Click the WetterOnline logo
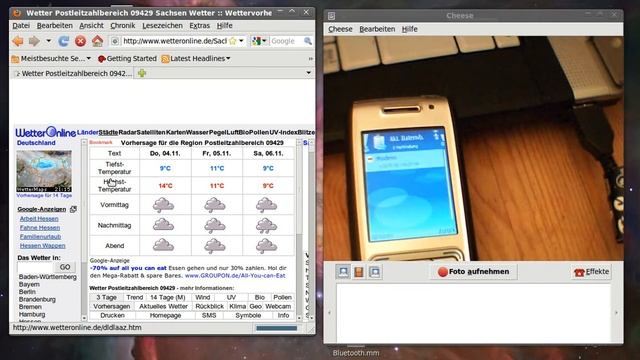 click(x=45, y=132)
